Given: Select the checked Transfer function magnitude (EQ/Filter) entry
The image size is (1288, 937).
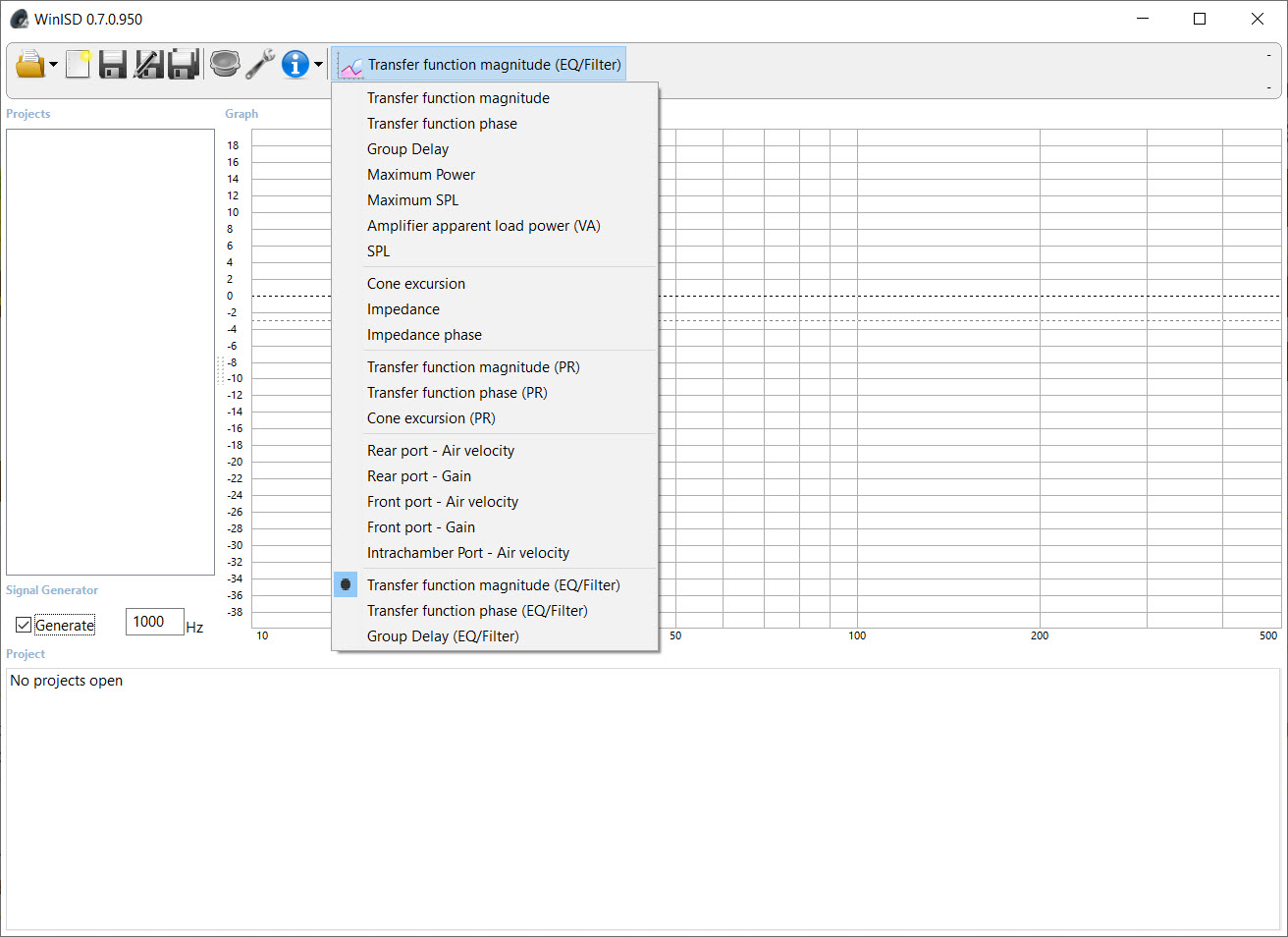Looking at the screenshot, I should [493, 585].
